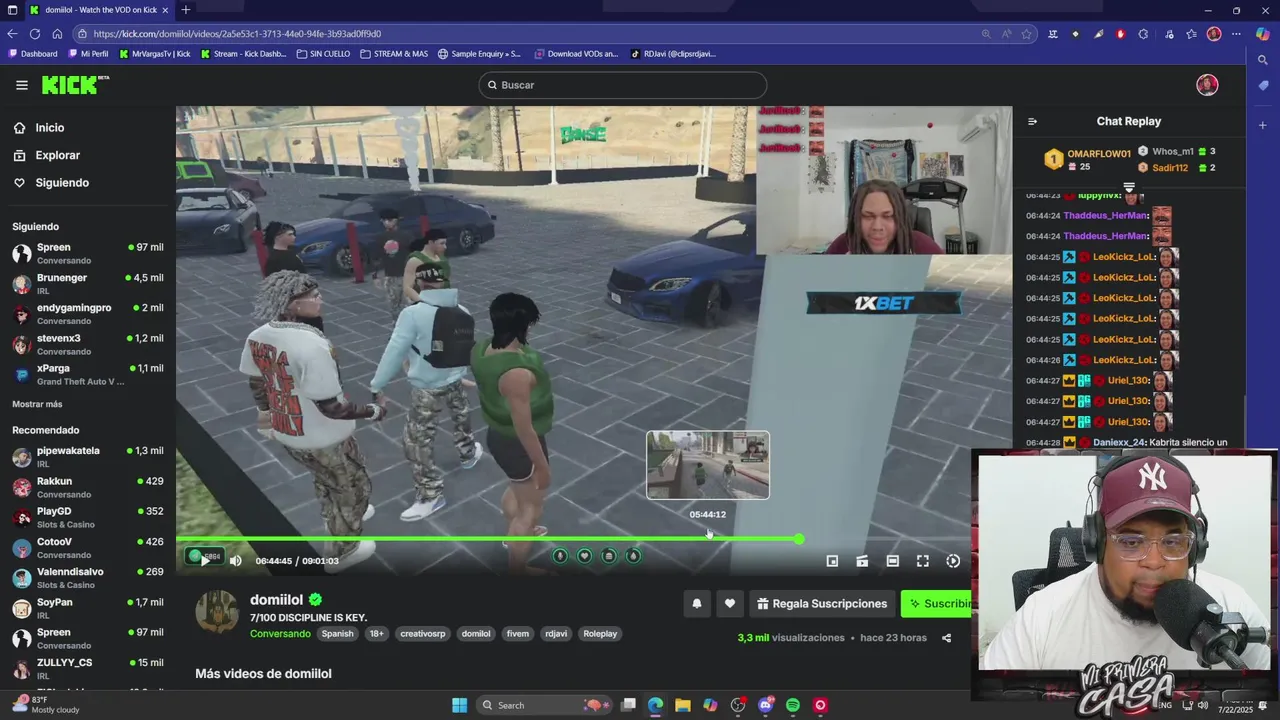This screenshot has height=720, width=1280.
Task: Open the SoyPan recommended channel
Action: (88, 608)
